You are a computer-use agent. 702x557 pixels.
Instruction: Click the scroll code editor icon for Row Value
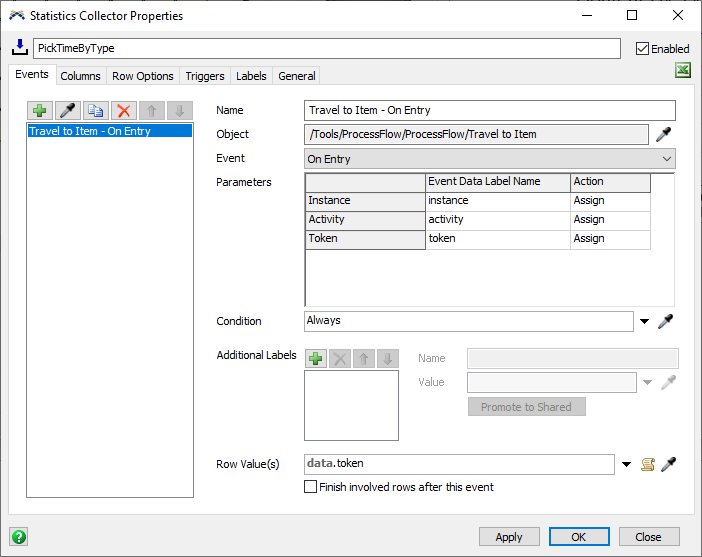point(647,464)
